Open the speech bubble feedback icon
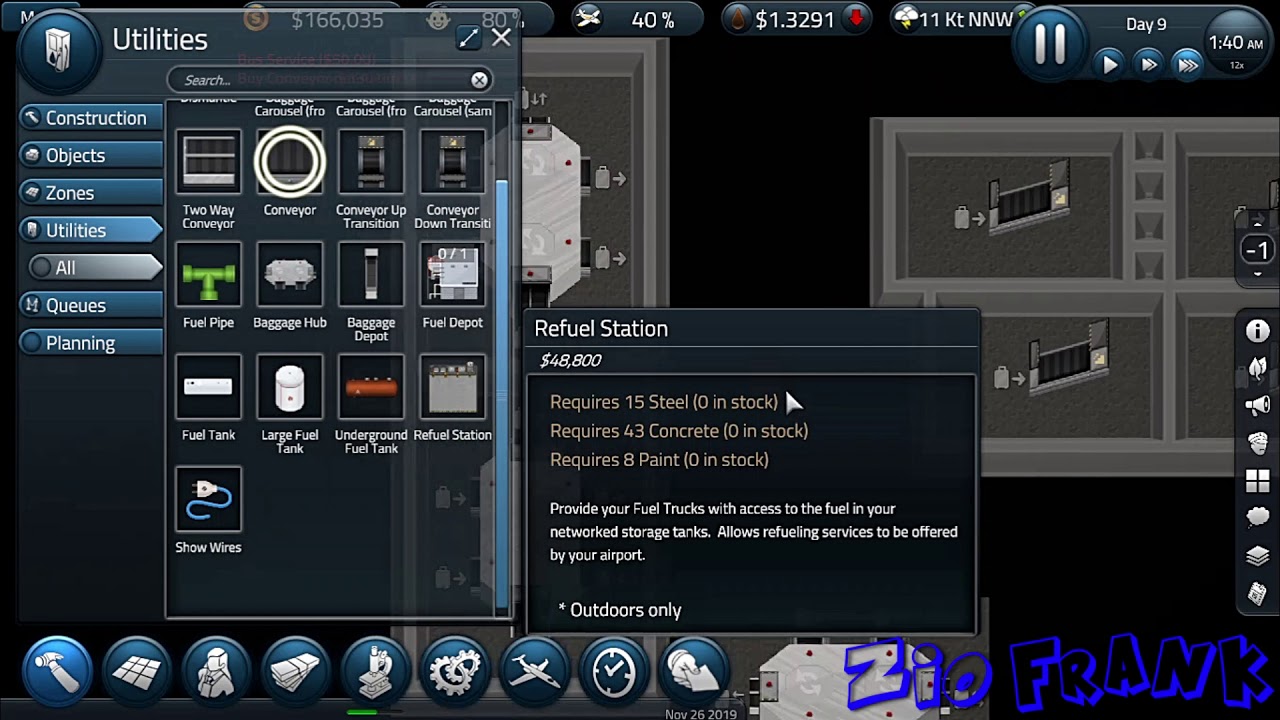The height and width of the screenshot is (720, 1280). tap(1257, 518)
